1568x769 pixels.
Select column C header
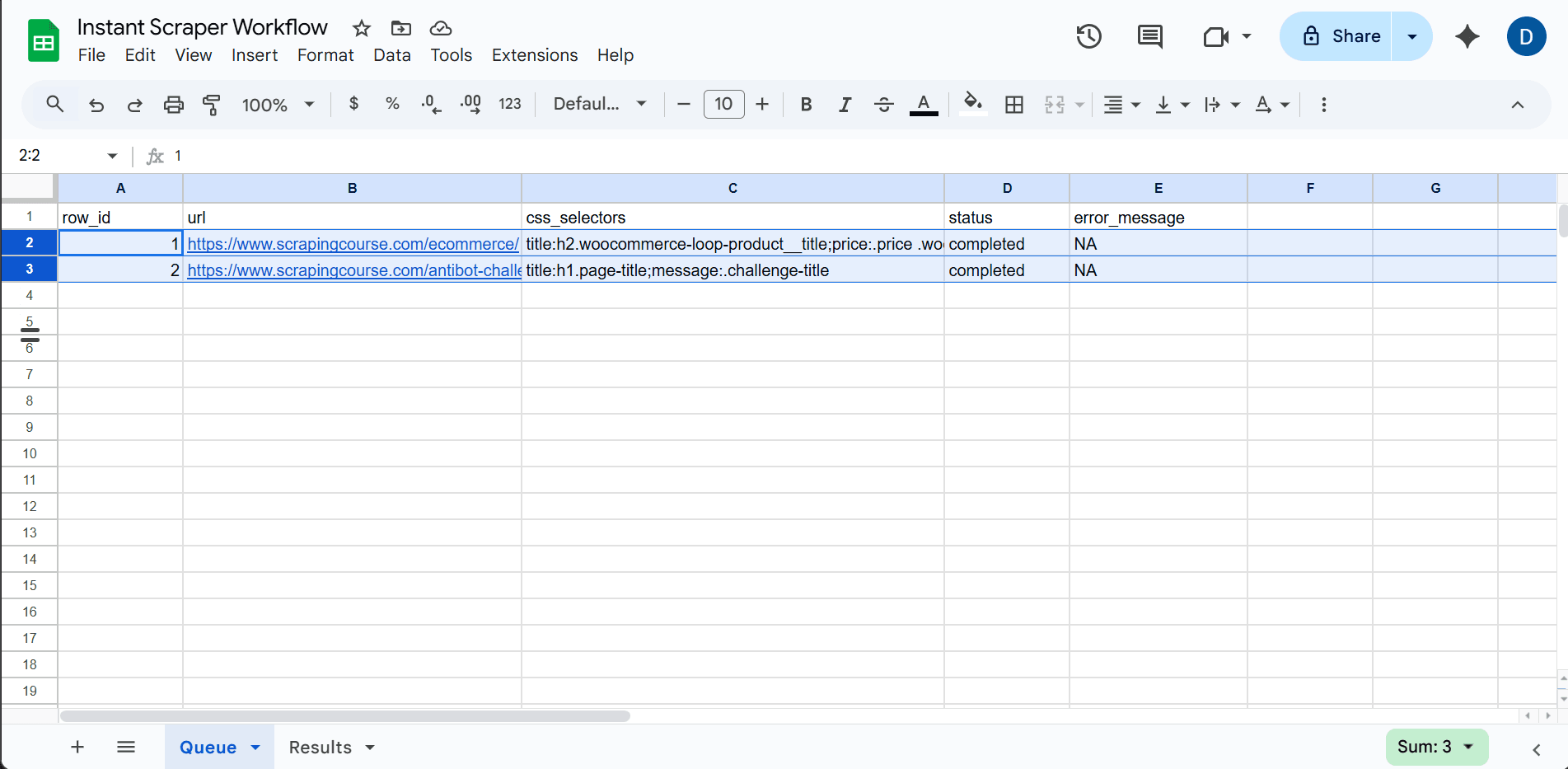[x=733, y=188]
